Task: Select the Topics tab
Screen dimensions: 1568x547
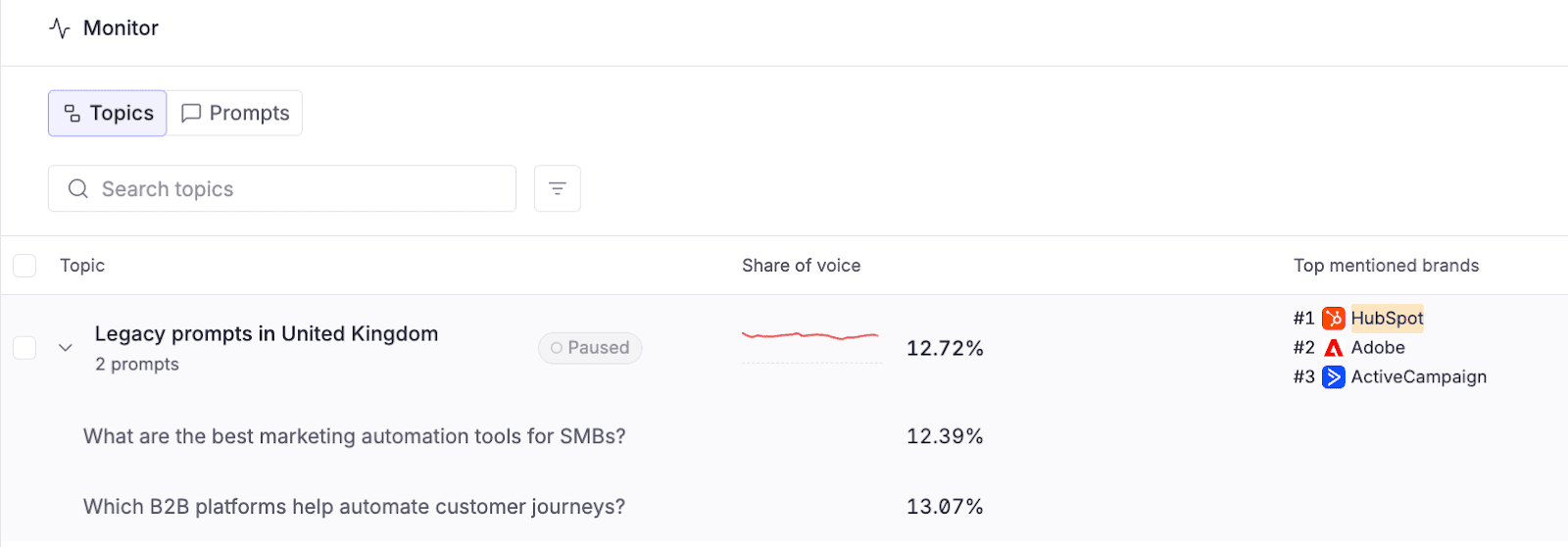Action: (x=108, y=114)
